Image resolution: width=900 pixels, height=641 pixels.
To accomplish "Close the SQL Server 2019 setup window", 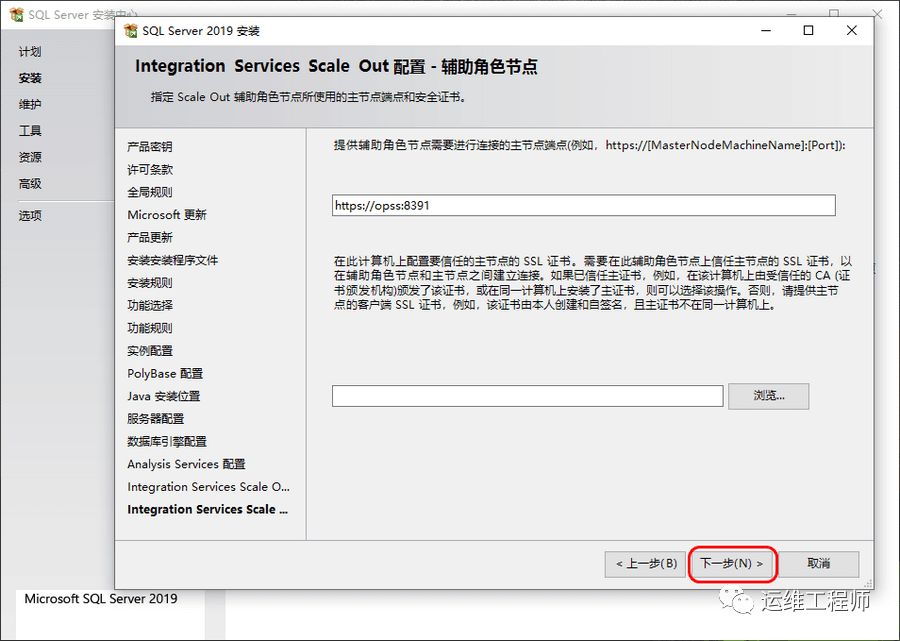I will click(852, 30).
